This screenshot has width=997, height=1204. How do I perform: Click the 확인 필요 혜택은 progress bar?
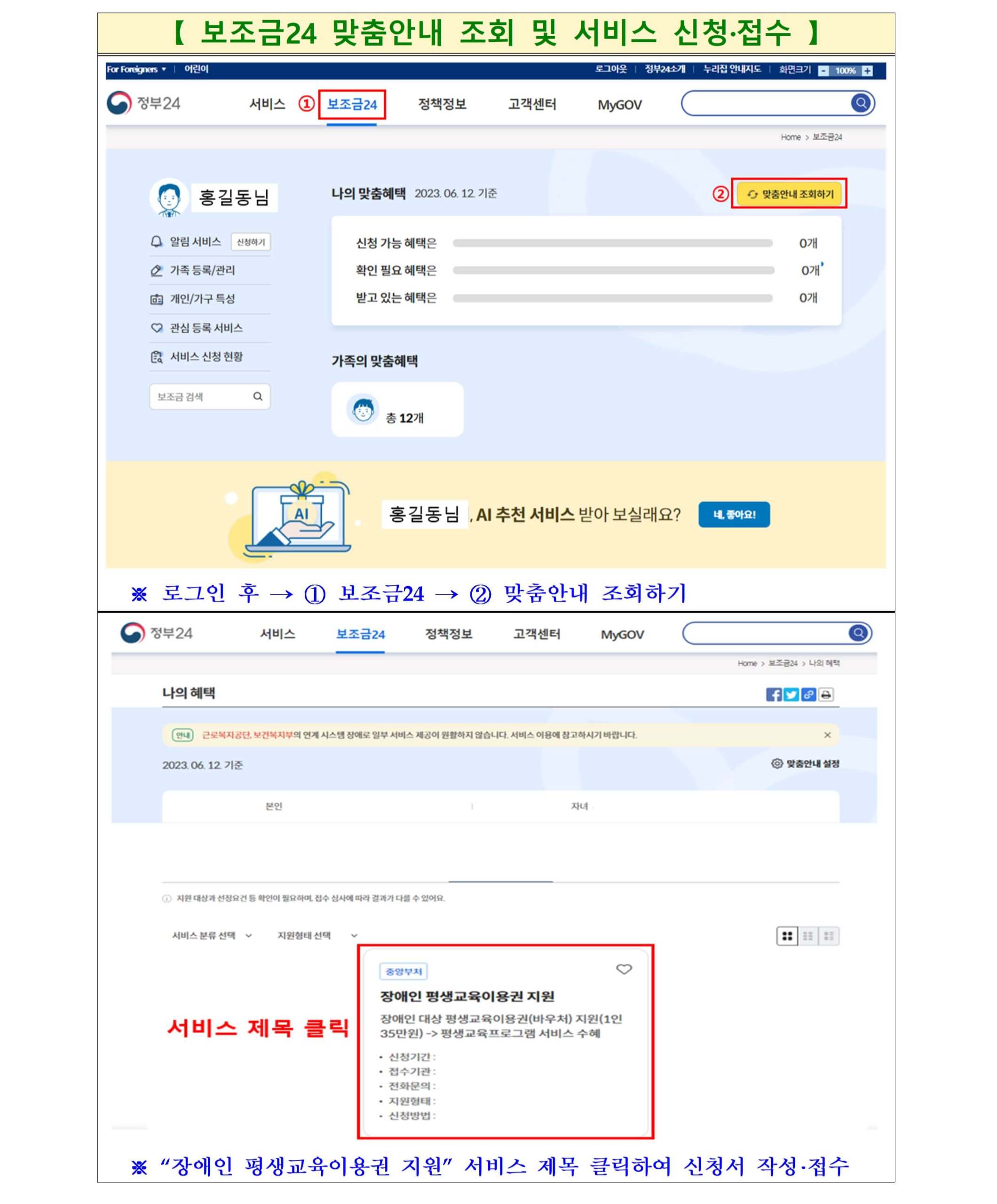[613, 270]
